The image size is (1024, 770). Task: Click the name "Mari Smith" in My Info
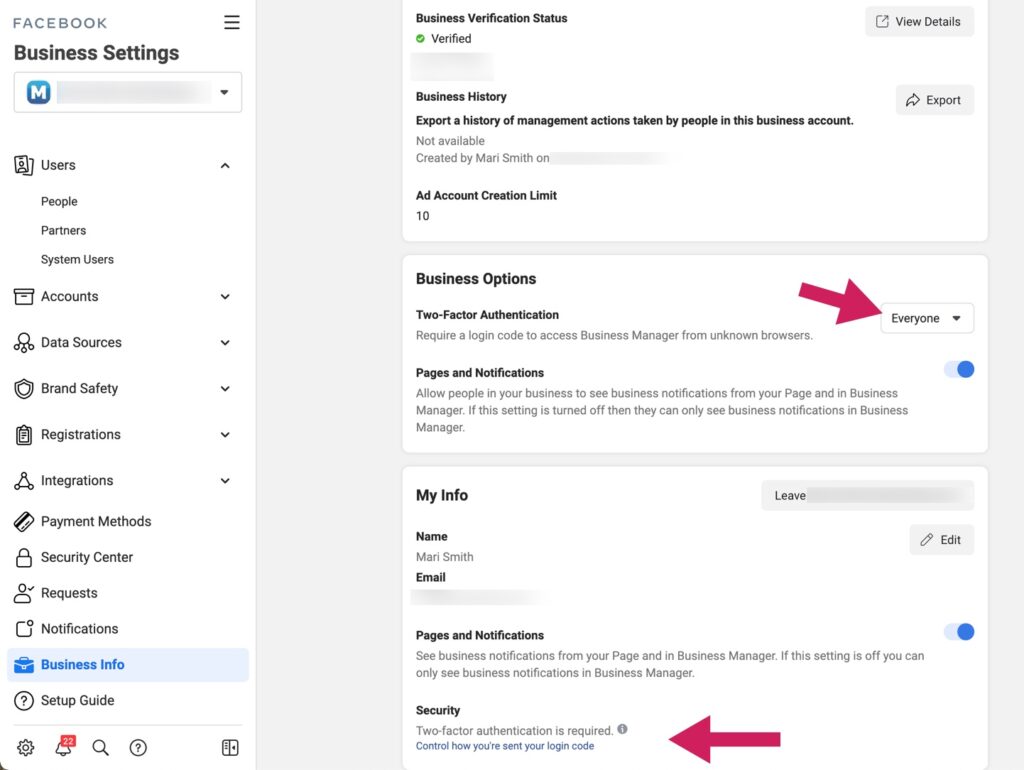pos(444,556)
